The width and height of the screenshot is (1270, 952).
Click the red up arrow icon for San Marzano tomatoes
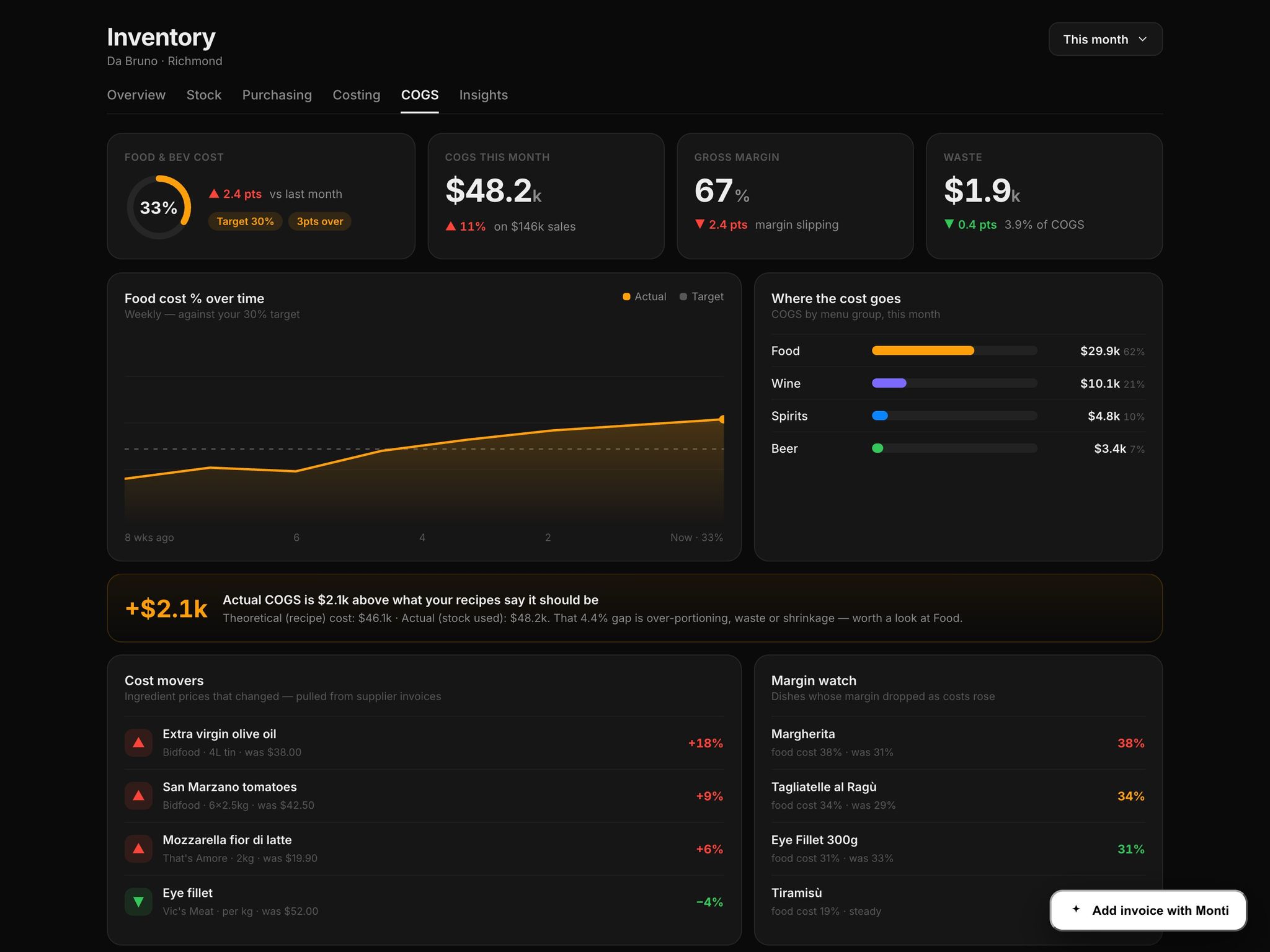point(138,796)
